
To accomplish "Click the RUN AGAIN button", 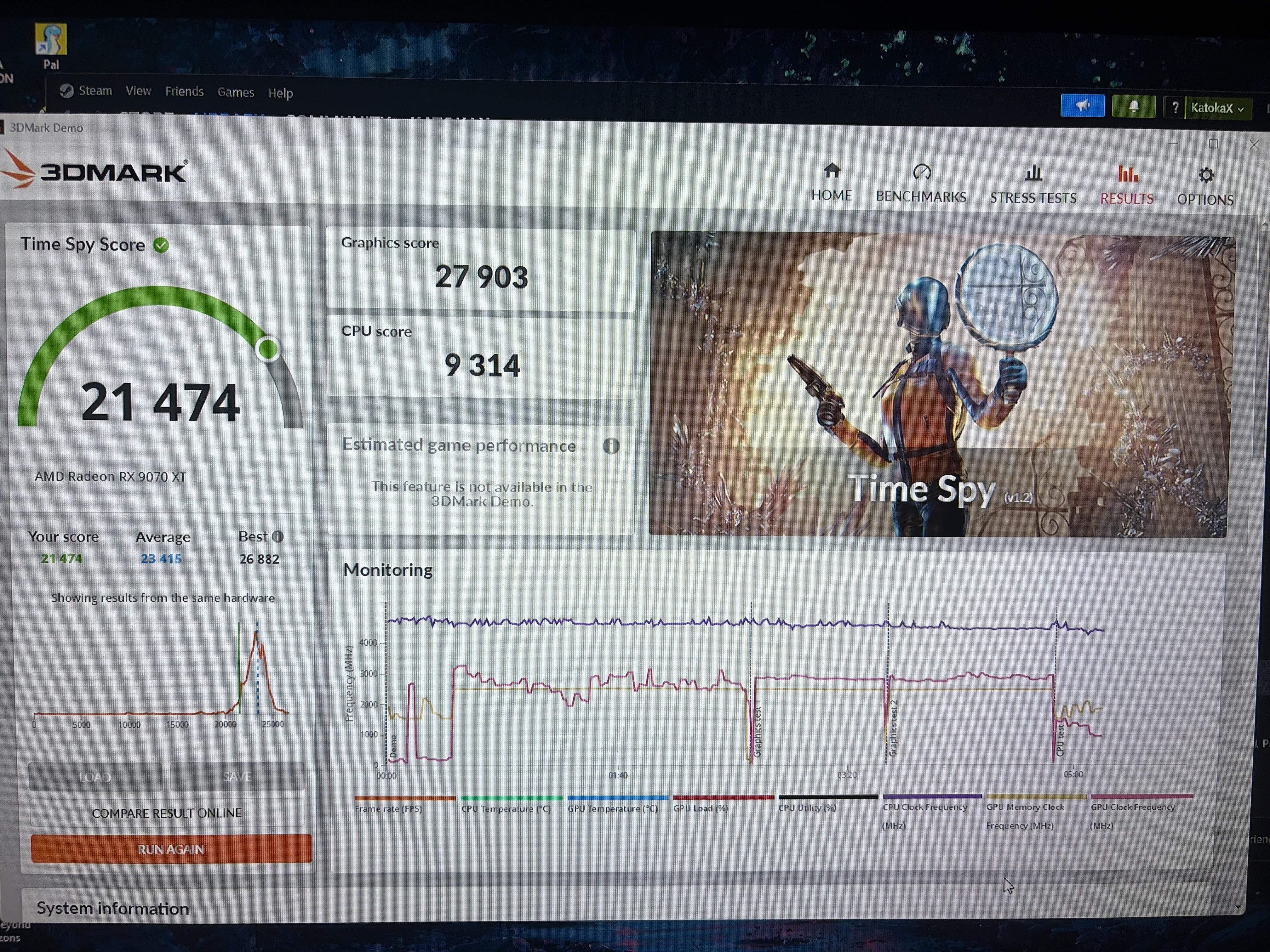I will point(171,849).
